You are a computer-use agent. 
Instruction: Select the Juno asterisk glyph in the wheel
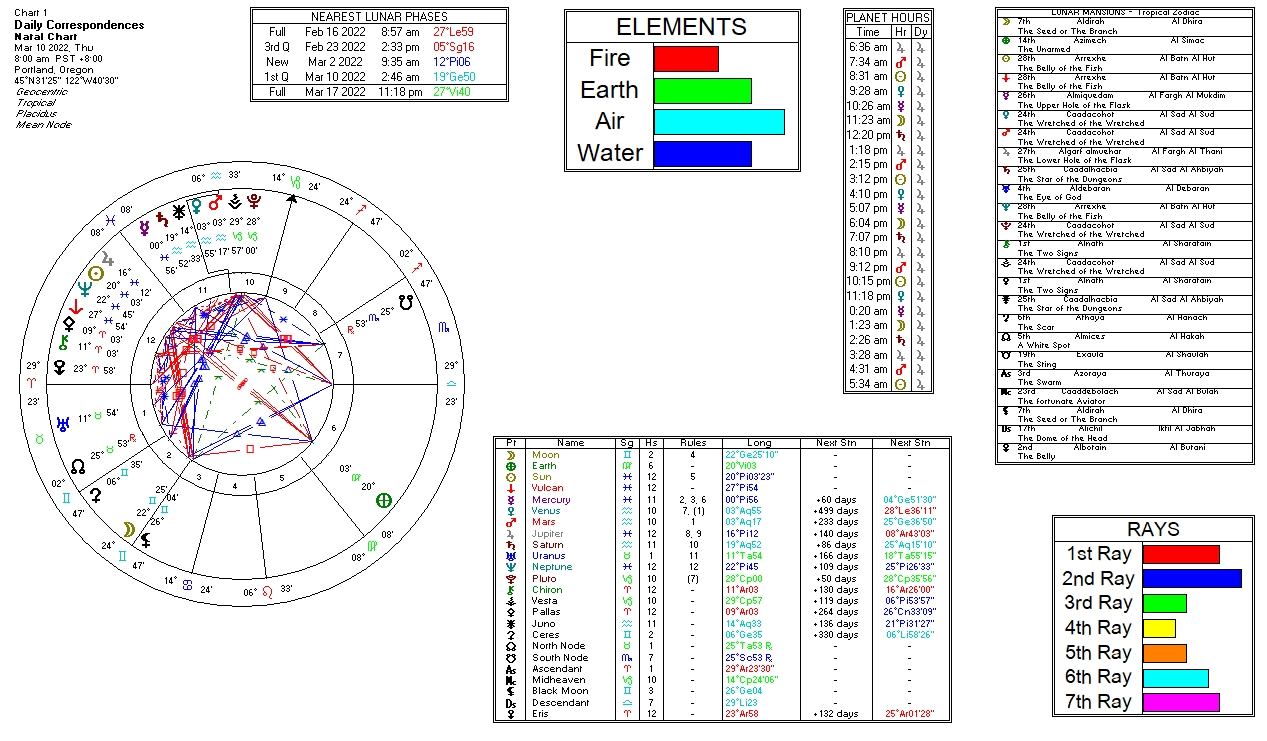click(178, 211)
